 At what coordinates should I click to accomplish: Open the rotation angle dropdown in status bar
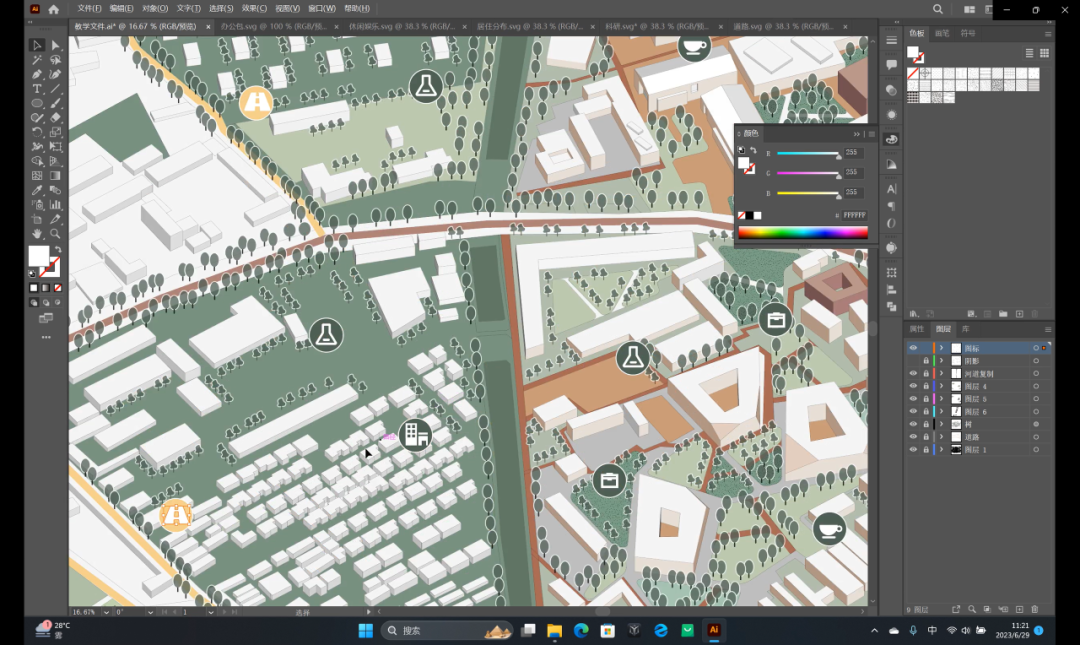point(150,612)
